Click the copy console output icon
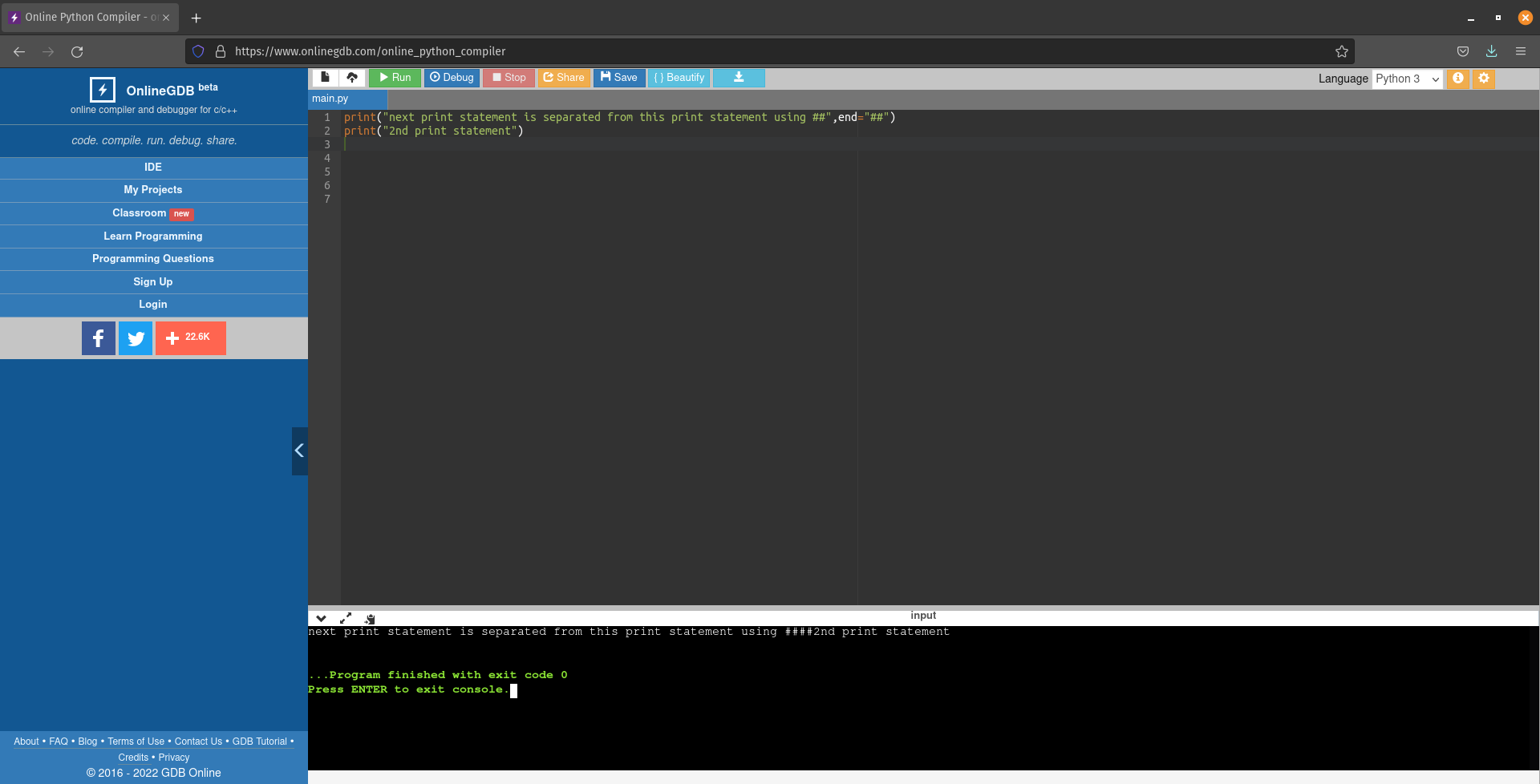This screenshot has height=784, width=1540. tap(370, 618)
